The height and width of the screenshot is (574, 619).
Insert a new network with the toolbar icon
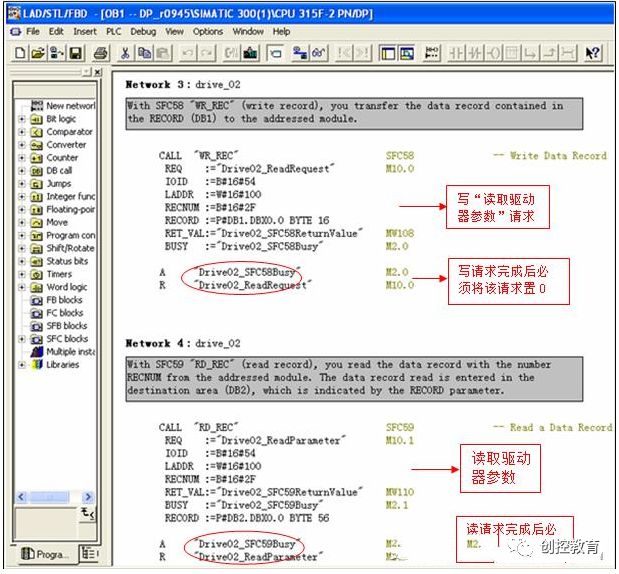click(431, 53)
